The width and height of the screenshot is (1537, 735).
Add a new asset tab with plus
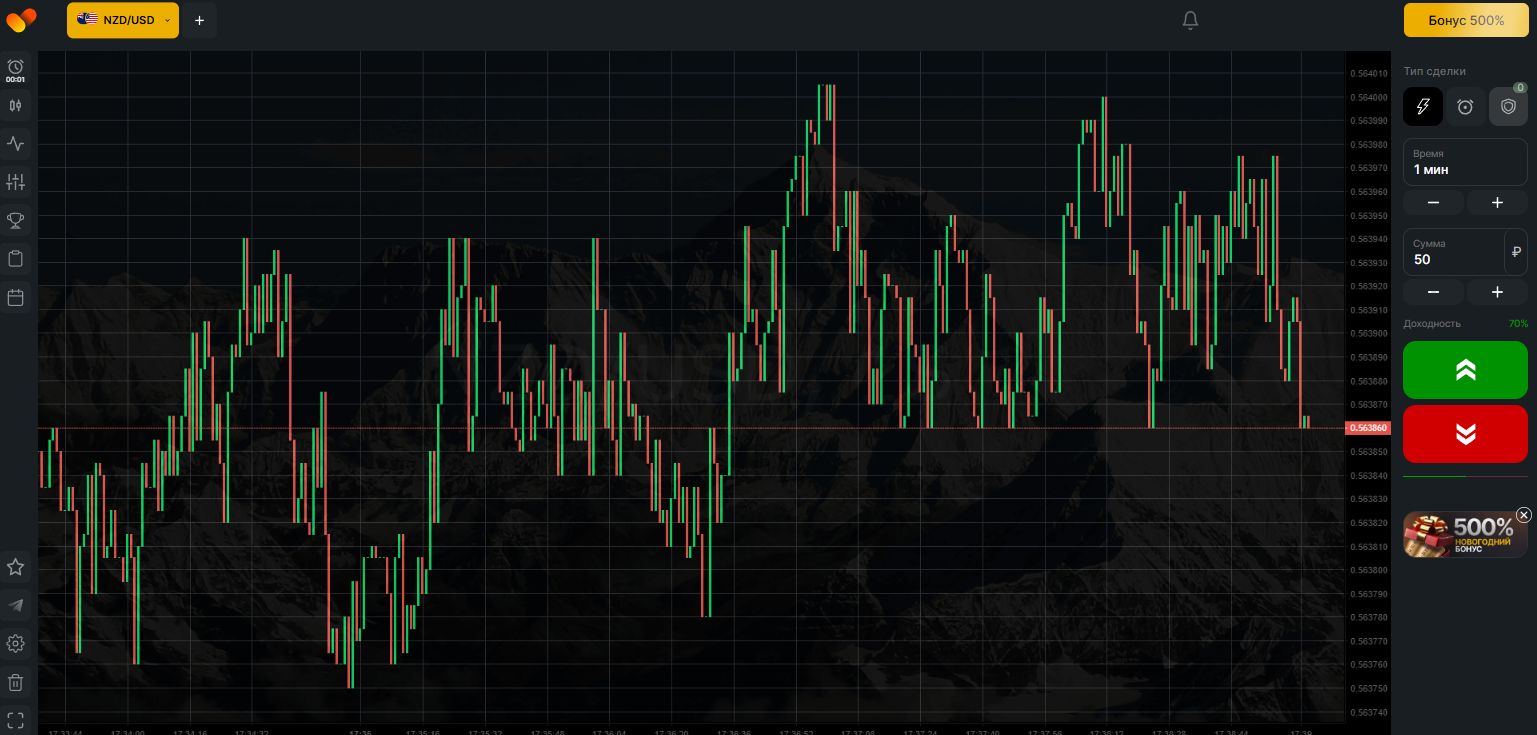199,20
